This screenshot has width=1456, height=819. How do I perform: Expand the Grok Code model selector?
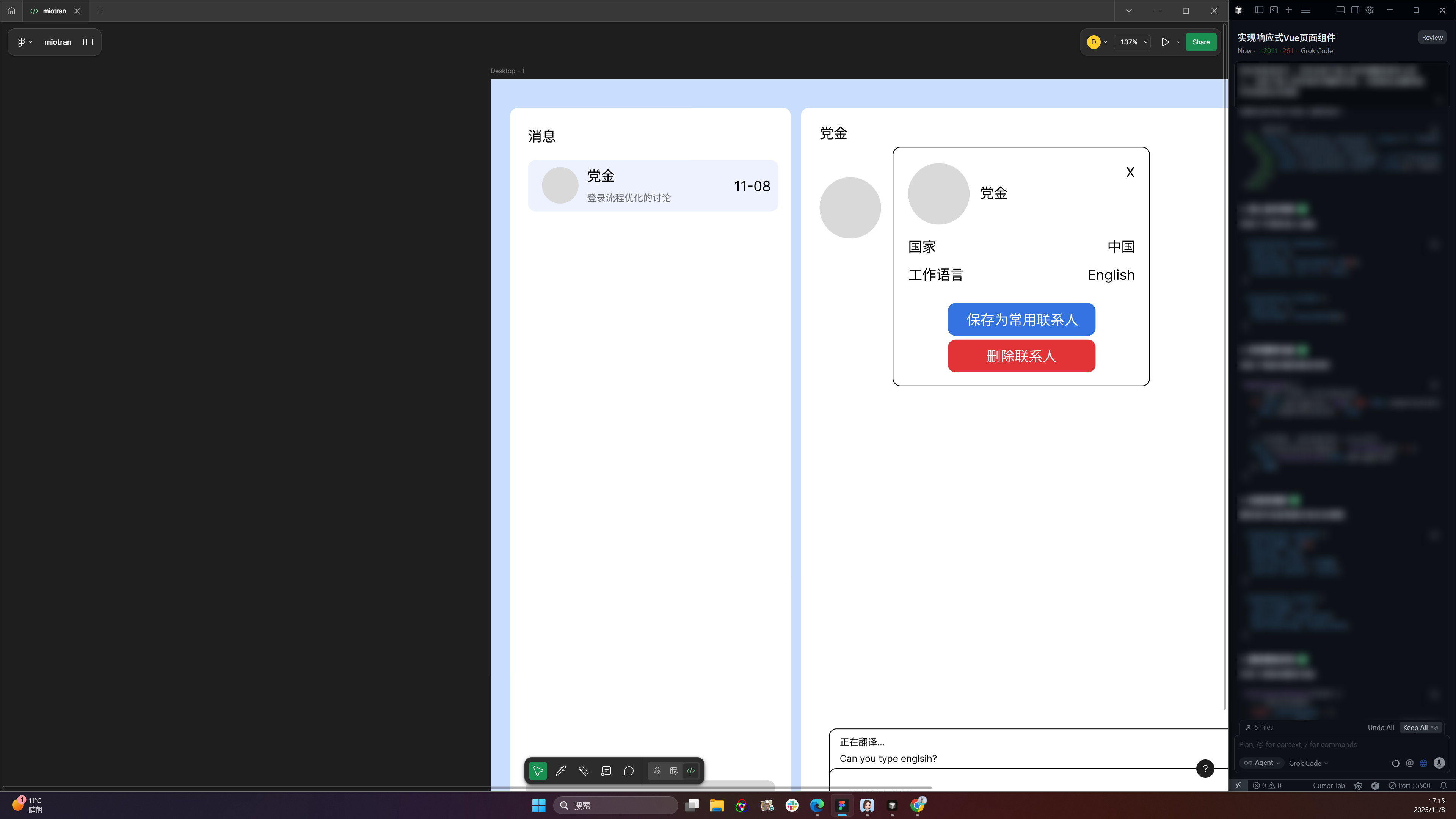[1309, 763]
